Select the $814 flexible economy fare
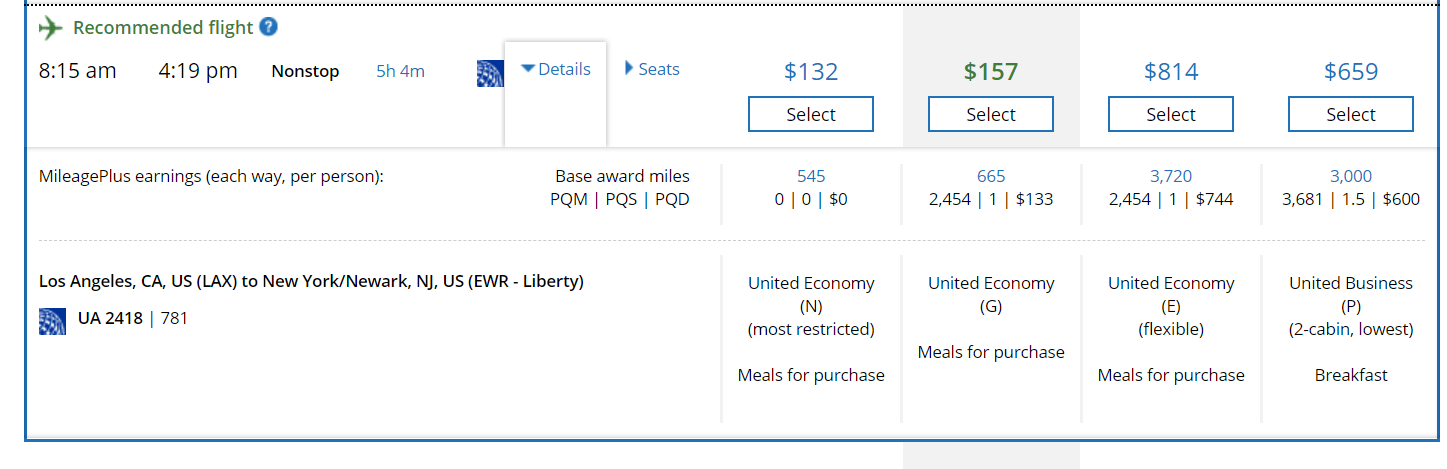 [1171, 114]
